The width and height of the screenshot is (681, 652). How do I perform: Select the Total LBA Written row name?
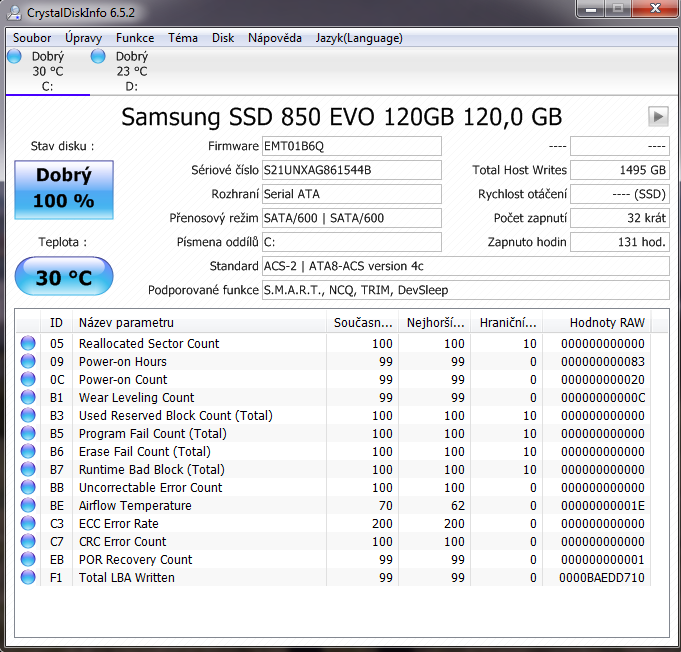pos(127,578)
